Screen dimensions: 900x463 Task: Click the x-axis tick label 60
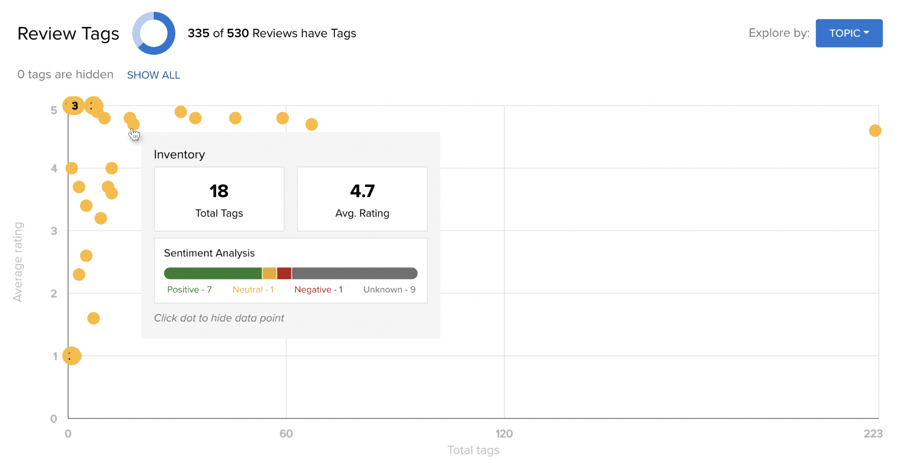[x=286, y=434]
